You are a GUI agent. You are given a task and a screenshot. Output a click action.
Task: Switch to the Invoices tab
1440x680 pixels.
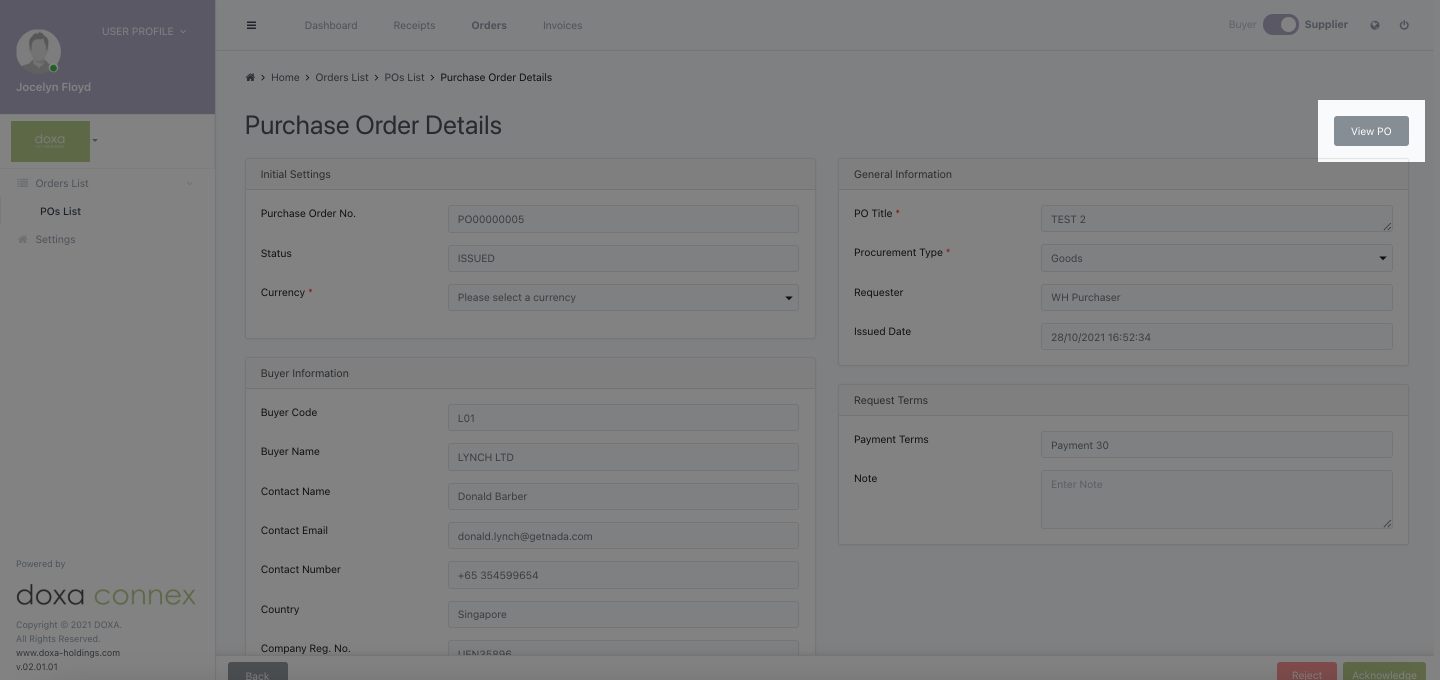(x=562, y=25)
